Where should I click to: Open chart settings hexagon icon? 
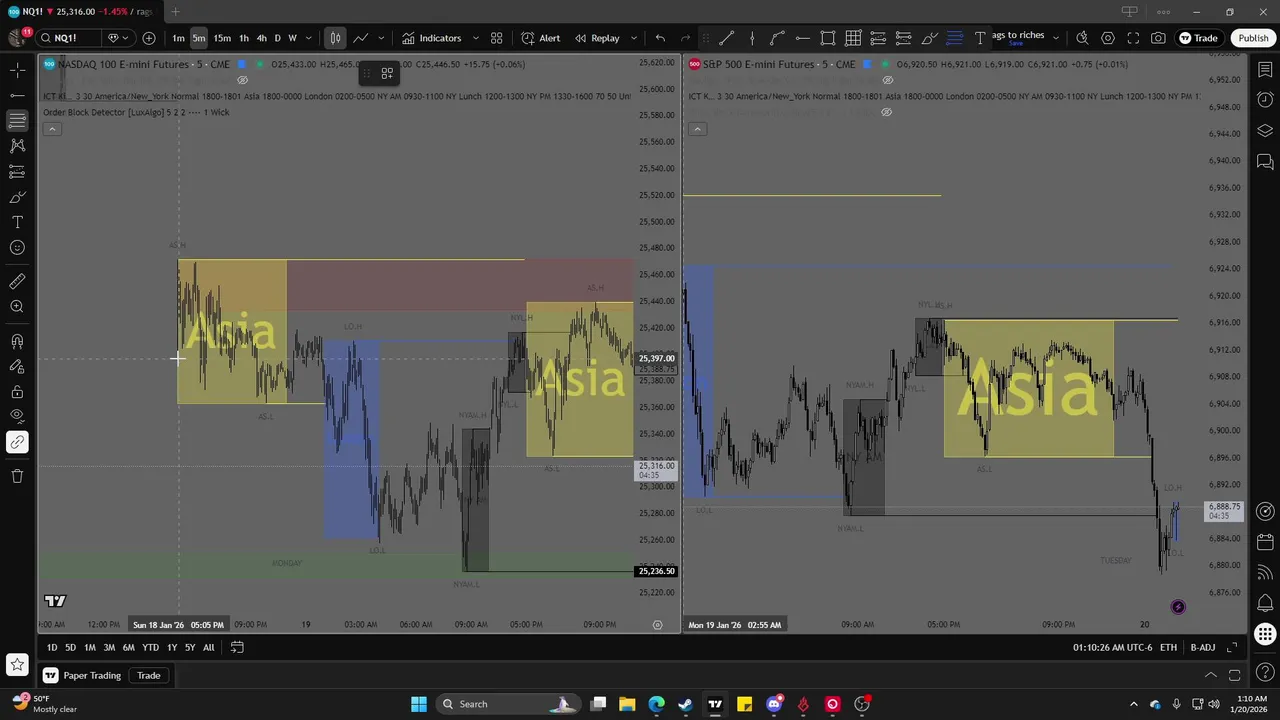(1108, 38)
